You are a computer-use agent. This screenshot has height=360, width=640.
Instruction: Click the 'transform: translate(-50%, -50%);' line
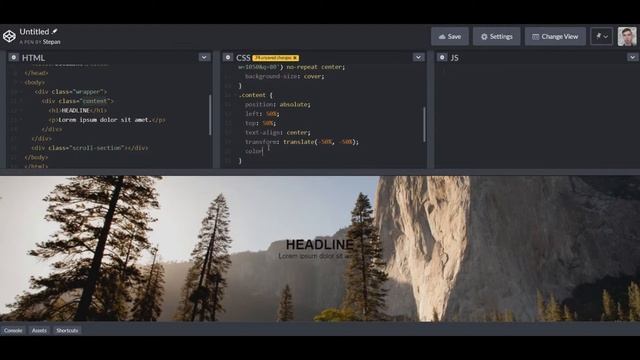pyautogui.click(x=302, y=142)
